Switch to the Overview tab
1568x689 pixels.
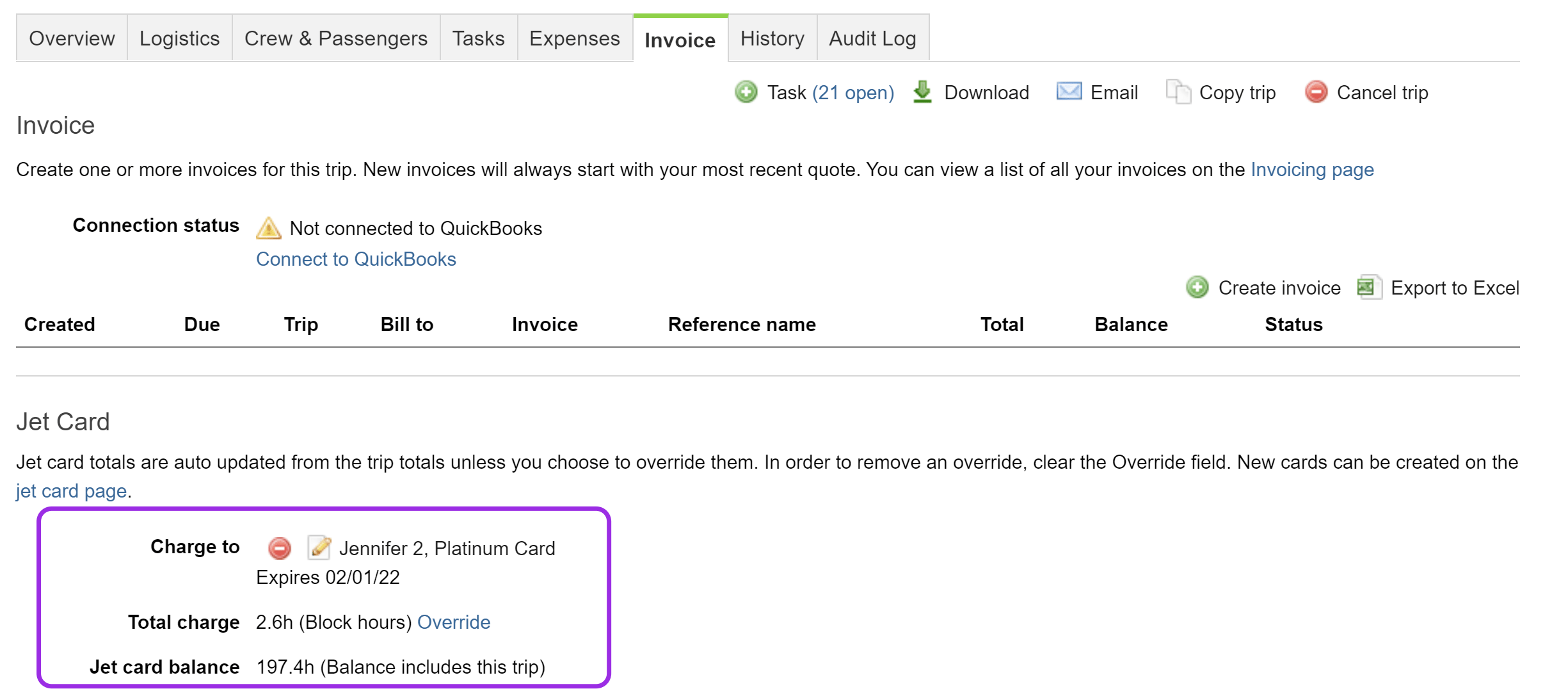point(72,38)
